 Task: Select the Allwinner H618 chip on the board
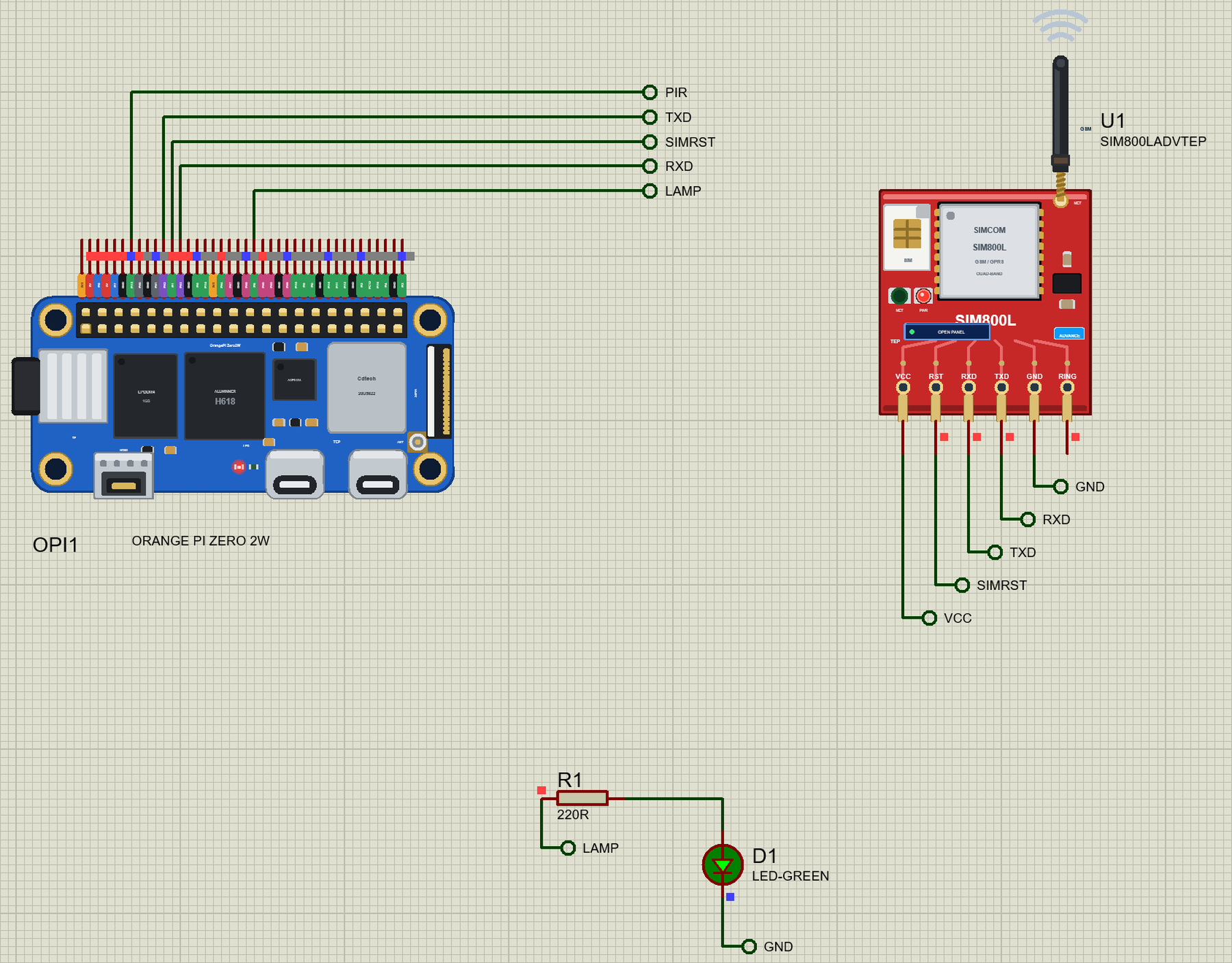point(225,396)
